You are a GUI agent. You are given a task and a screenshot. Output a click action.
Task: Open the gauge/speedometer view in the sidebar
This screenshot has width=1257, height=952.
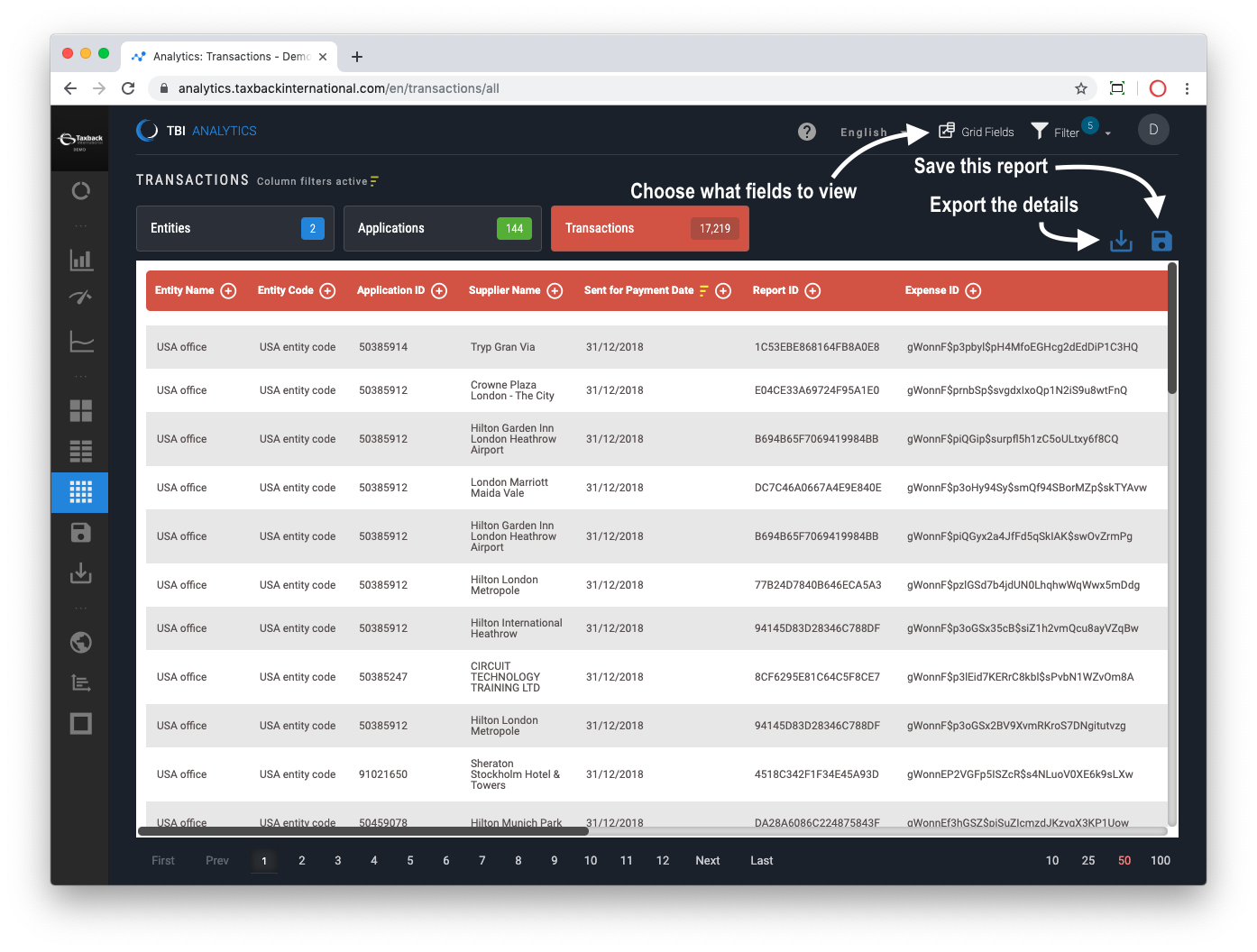(x=81, y=297)
